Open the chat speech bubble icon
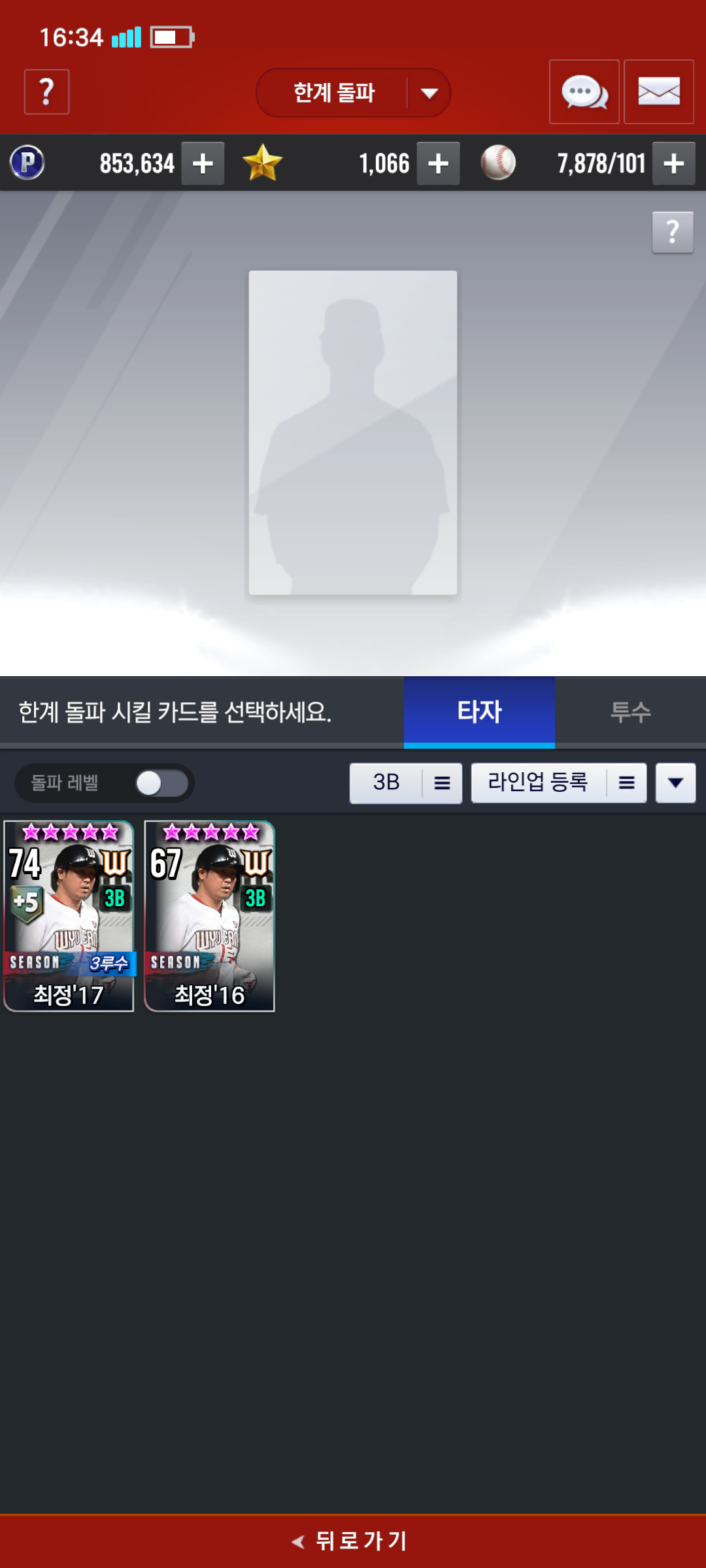This screenshot has width=706, height=1568. click(x=584, y=91)
